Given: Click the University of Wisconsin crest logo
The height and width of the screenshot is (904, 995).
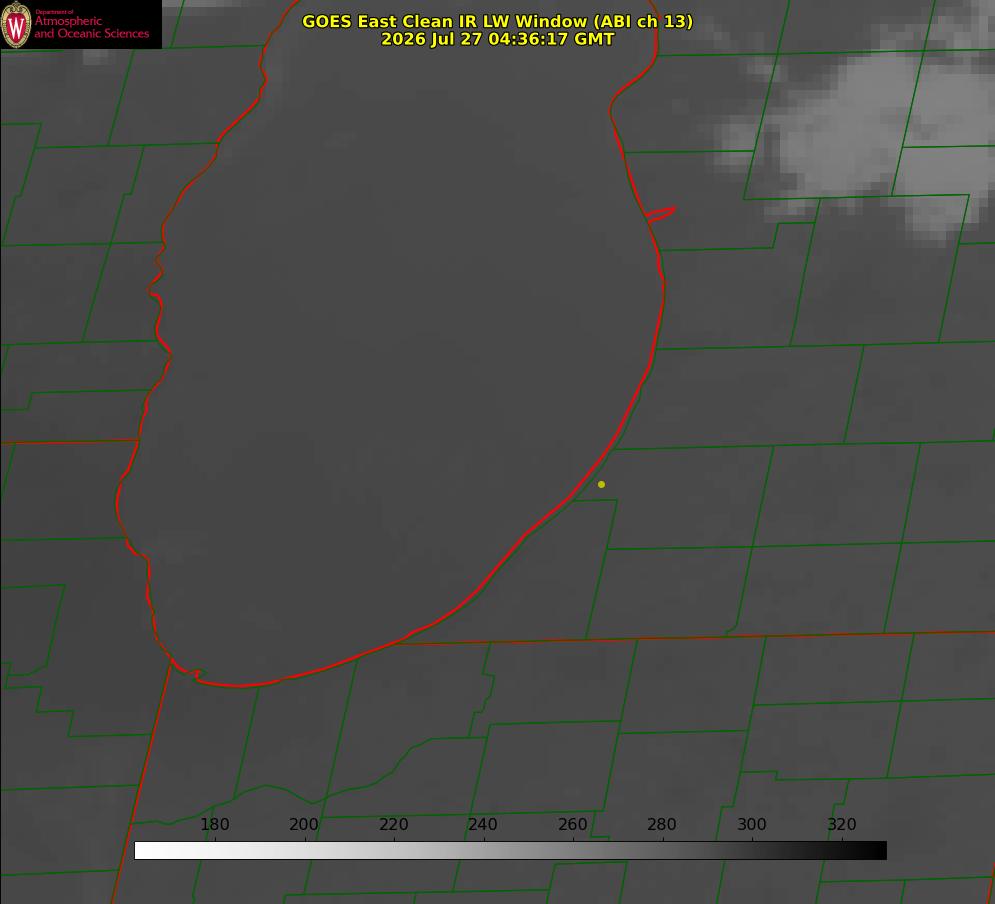Looking at the screenshot, I should [x=16, y=24].
